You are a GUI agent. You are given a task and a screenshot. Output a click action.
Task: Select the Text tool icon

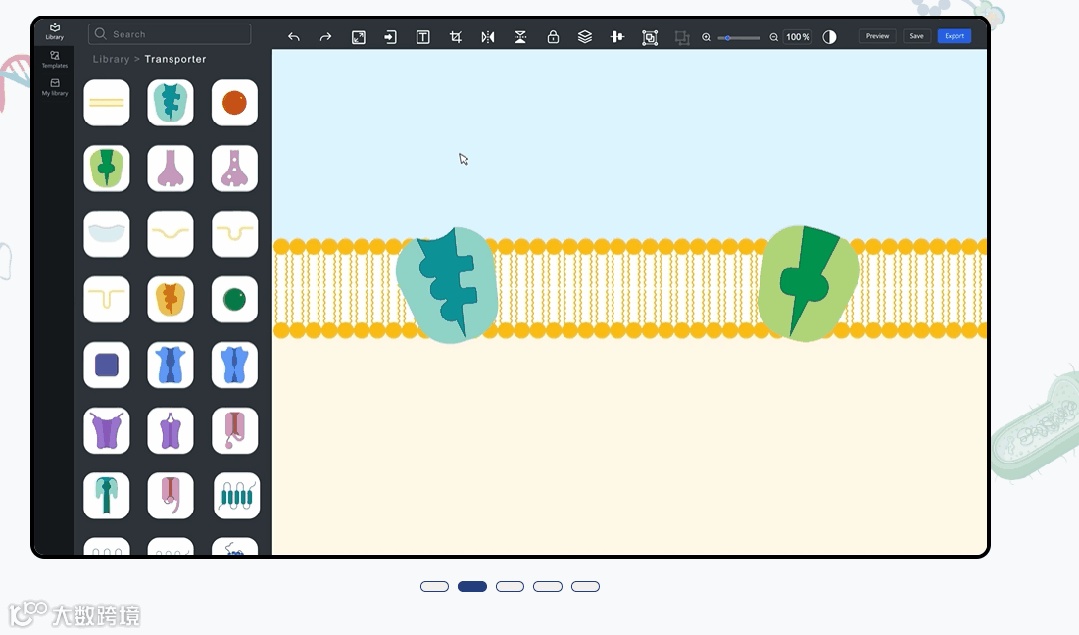tap(423, 37)
